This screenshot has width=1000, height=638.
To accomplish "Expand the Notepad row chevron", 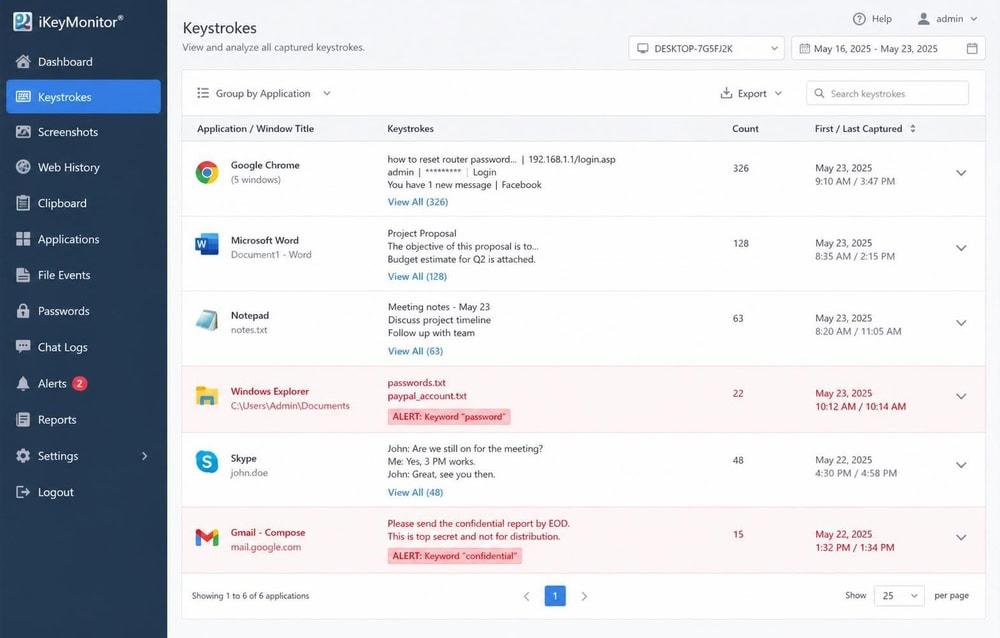I will tap(961, 323).
